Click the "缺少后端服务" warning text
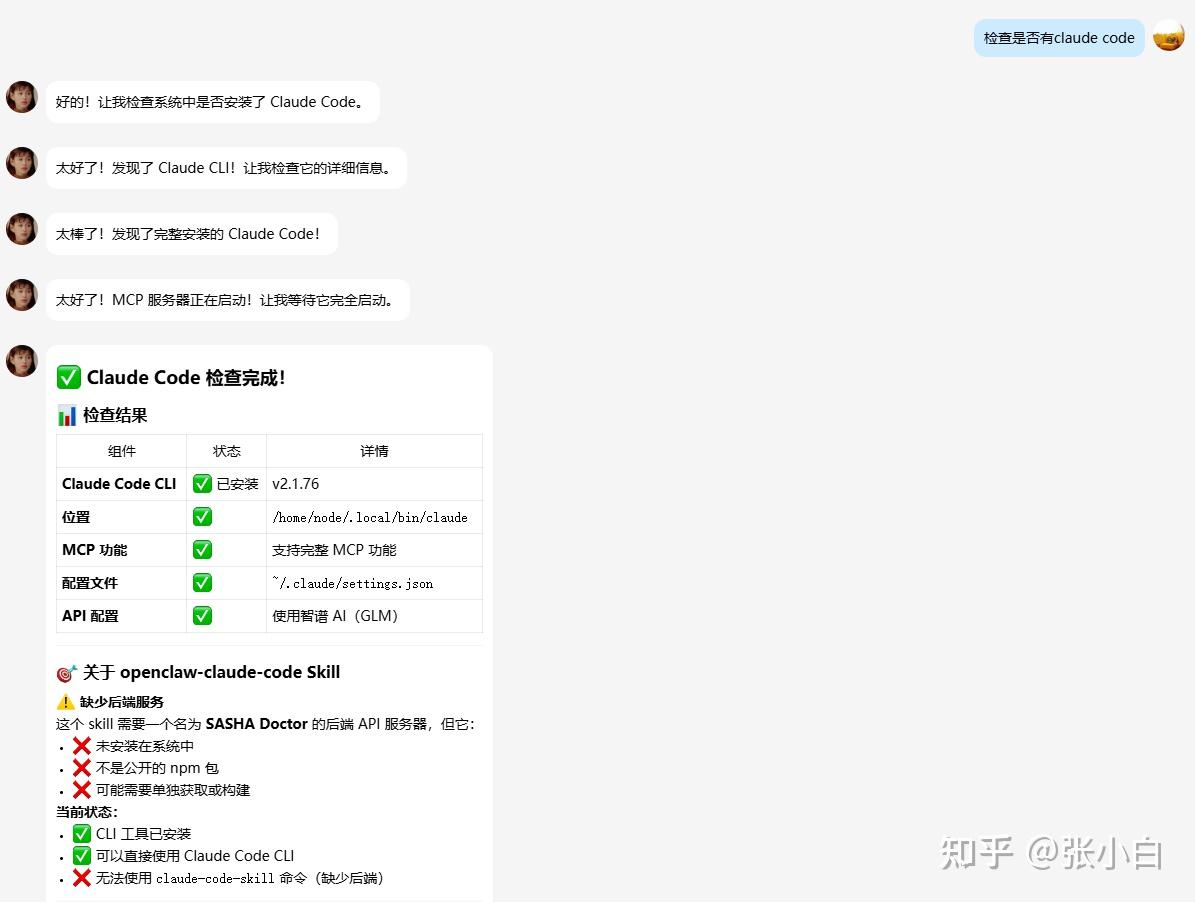 click(122, 702)
